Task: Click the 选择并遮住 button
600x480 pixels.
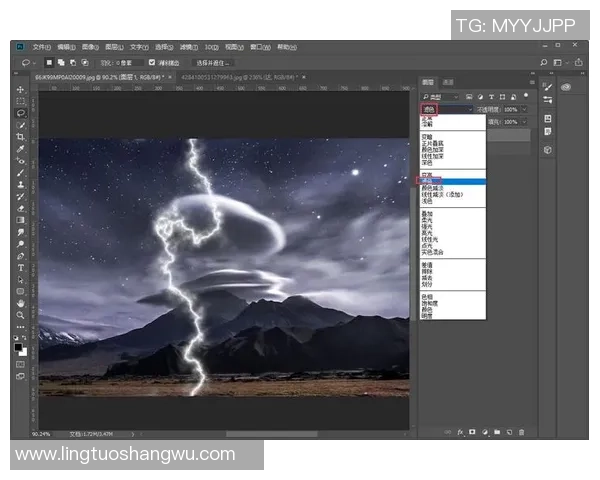Action: (x=216, y=62)
